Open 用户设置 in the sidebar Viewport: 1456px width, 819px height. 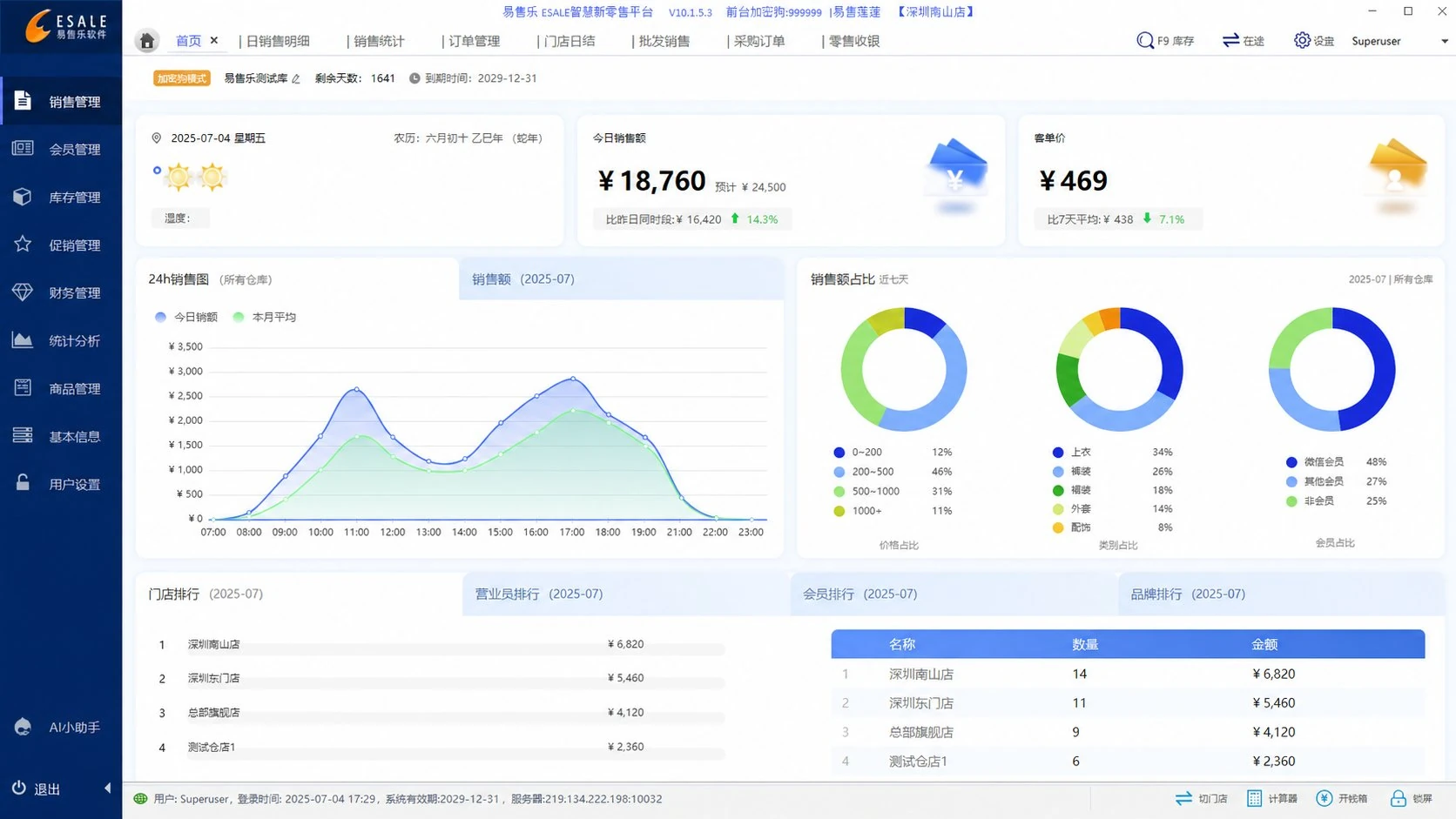pyautogui.click(x=61, y=484)
